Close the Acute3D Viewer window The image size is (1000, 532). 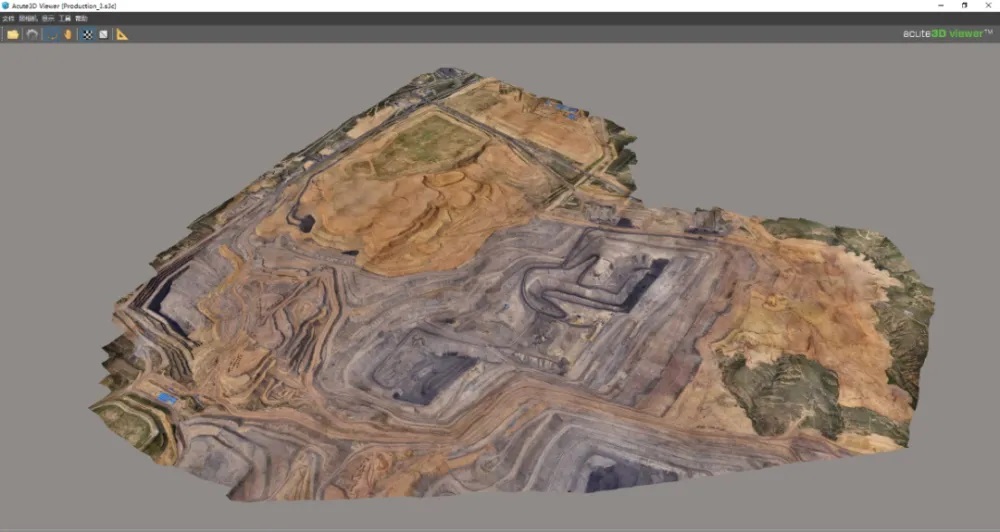point(989,5)
